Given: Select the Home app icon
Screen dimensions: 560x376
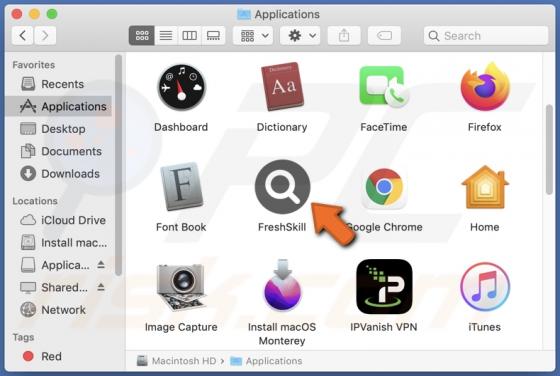Looking at the screenshot, I should (x=485, y=187).
